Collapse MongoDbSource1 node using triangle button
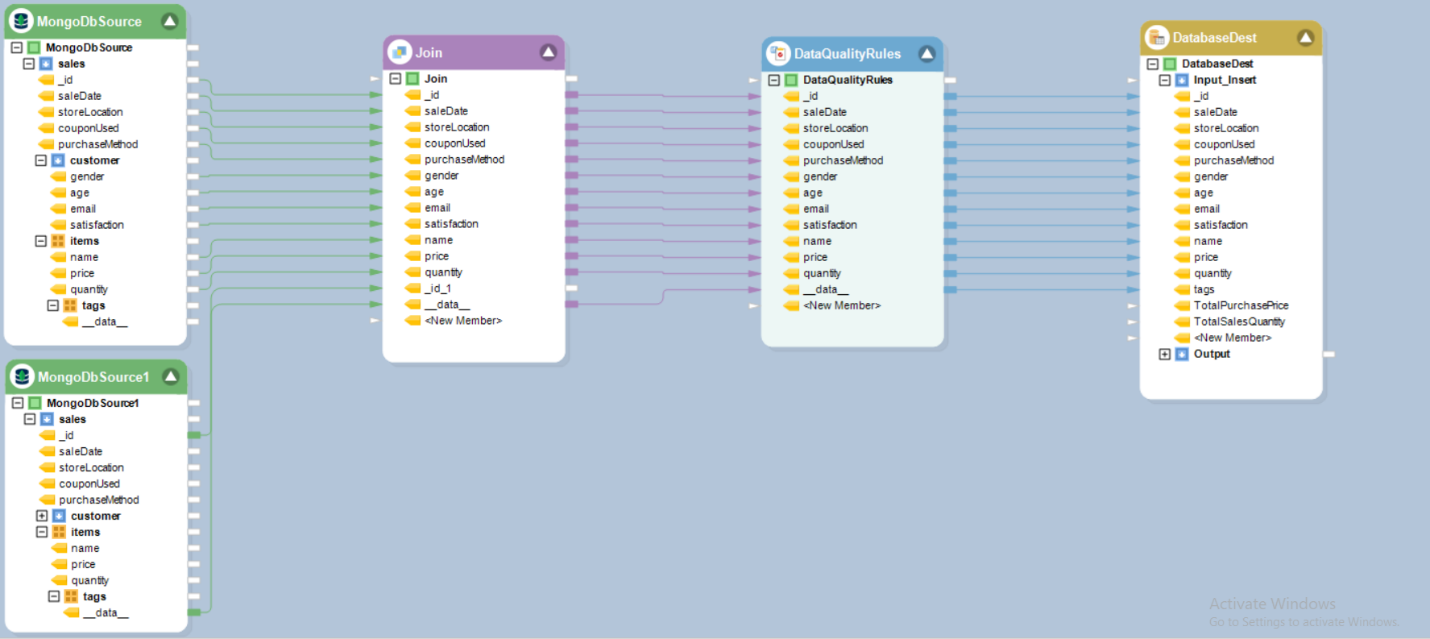 point(170,377)
